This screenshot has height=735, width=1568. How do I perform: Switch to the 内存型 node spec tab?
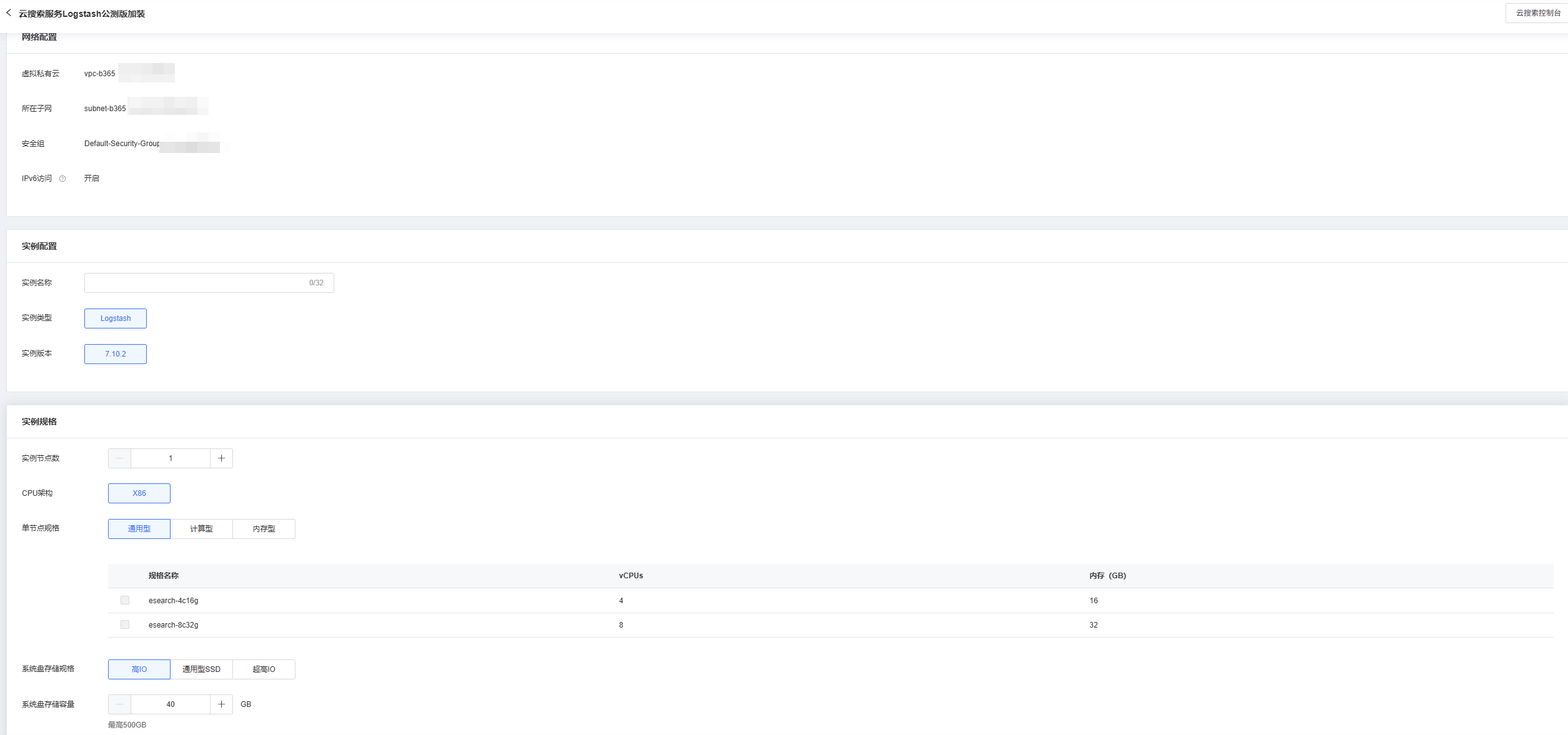(x=264, y=529)
